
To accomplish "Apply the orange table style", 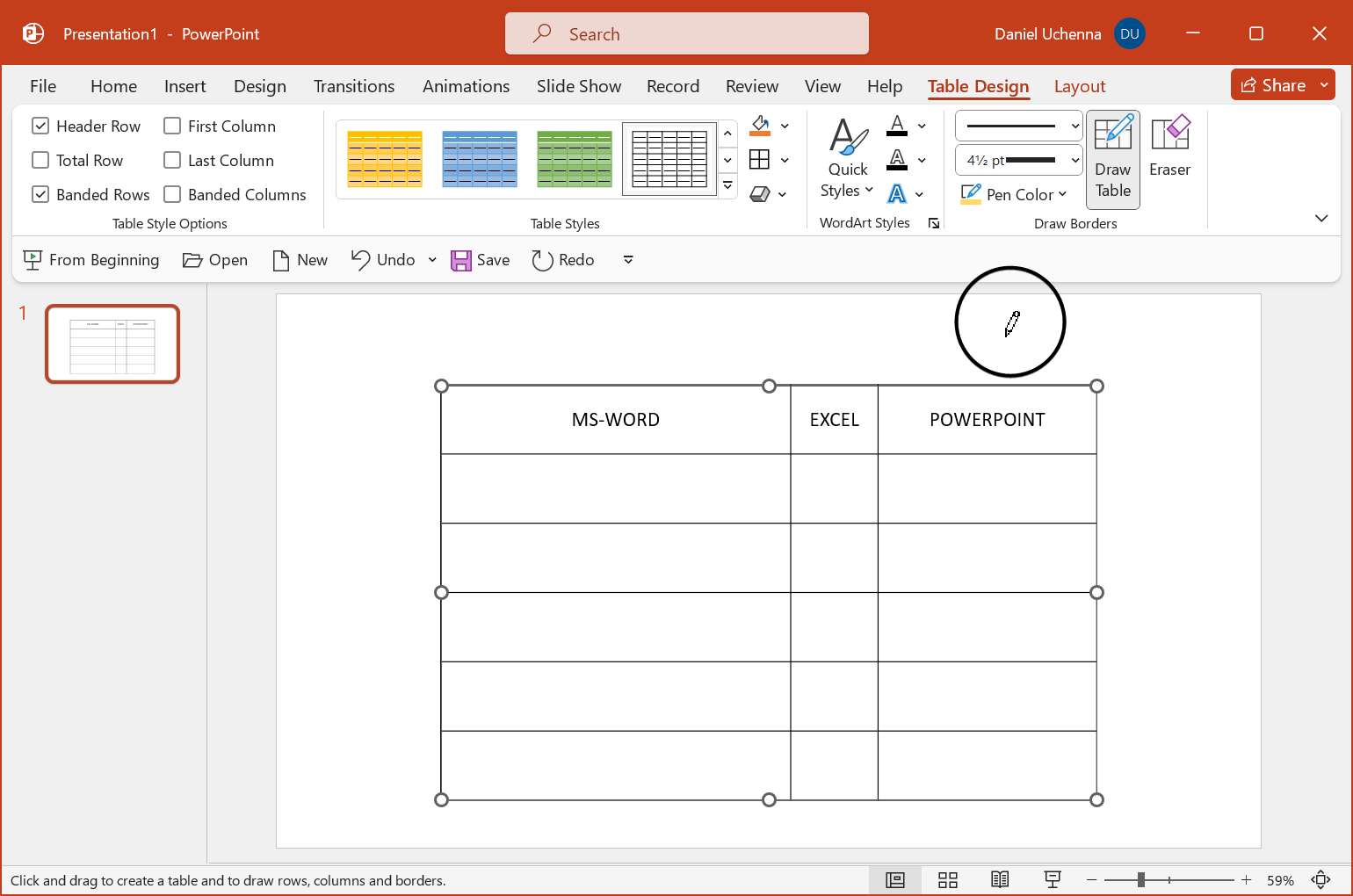I will click(385, 159).
